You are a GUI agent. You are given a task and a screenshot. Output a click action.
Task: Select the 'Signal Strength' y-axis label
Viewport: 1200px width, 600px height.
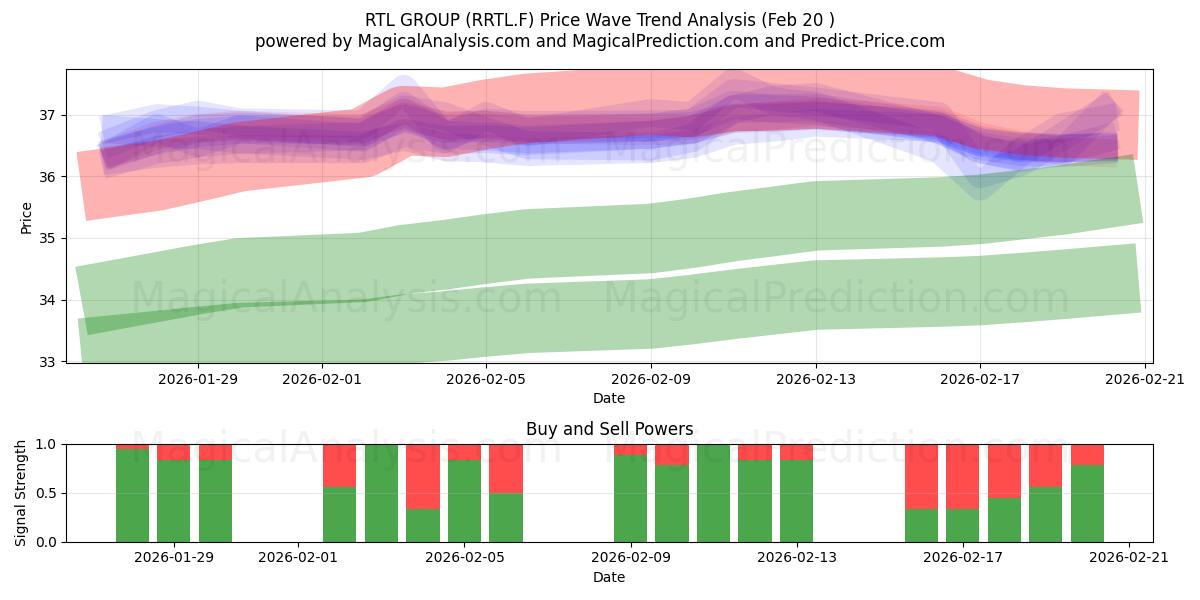point(21,493)
